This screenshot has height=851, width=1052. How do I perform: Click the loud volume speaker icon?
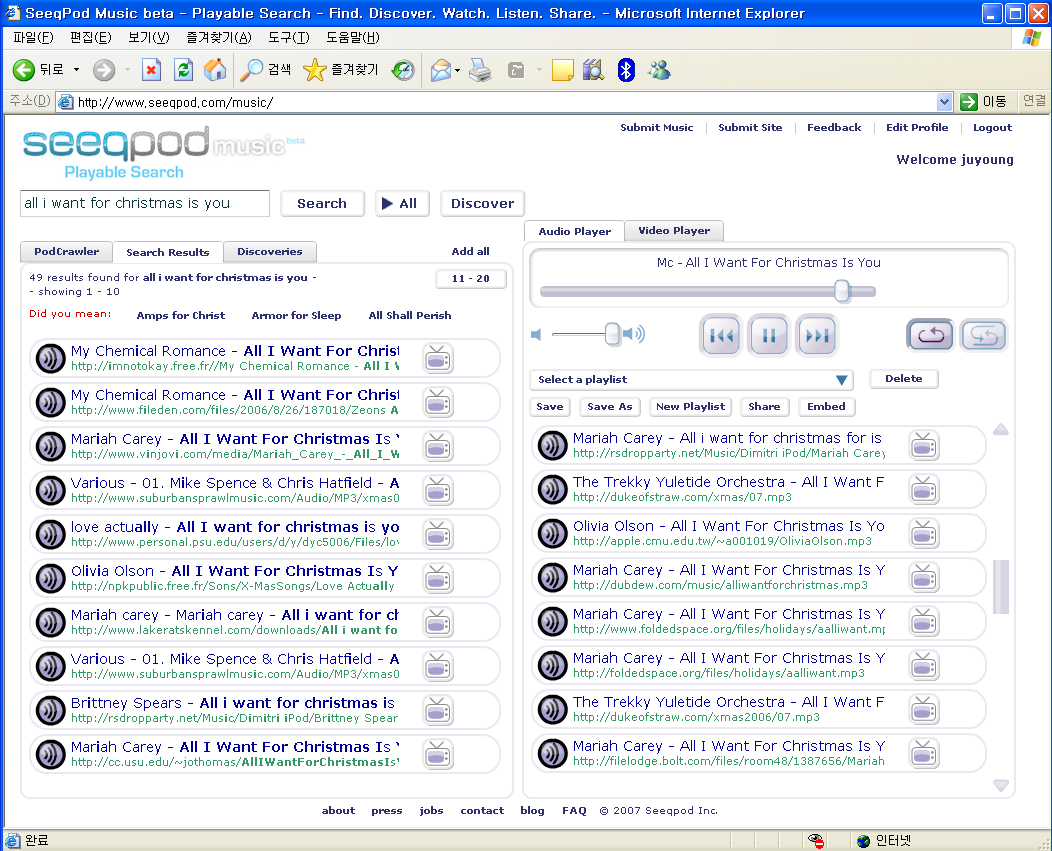pyautogui.click(x=634, y=334)
